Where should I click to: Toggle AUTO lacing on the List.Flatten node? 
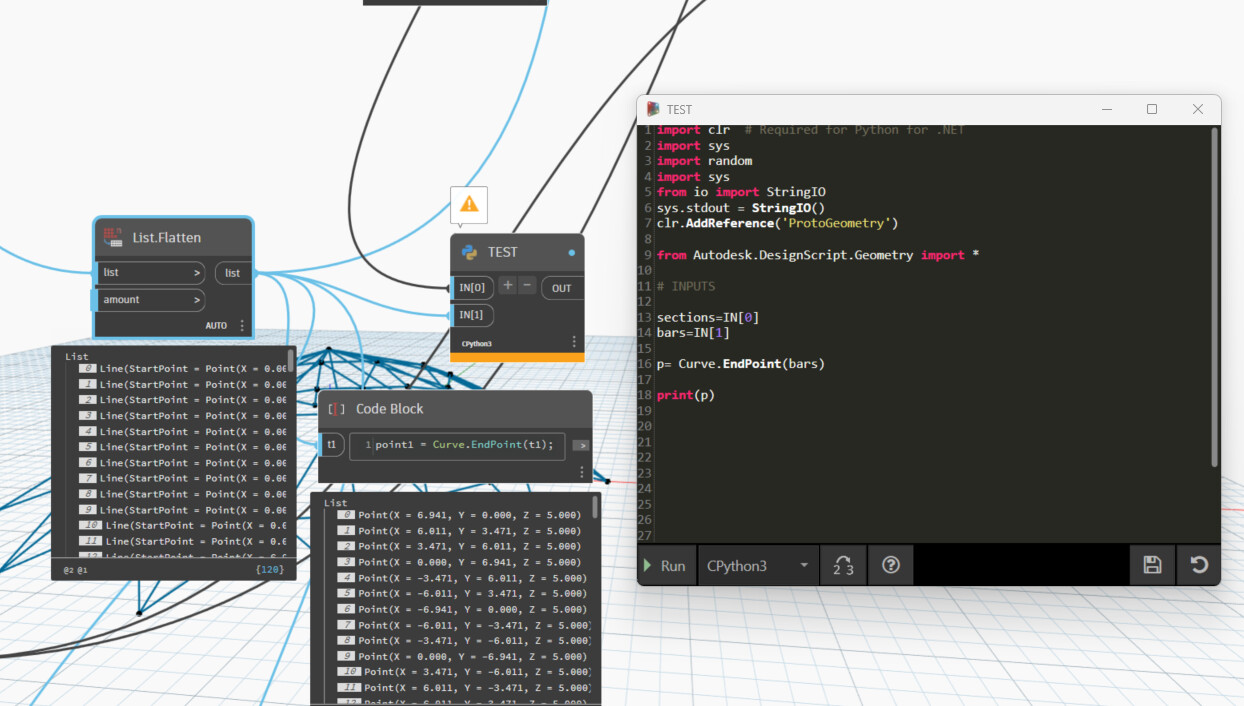(x=215, y=324)
